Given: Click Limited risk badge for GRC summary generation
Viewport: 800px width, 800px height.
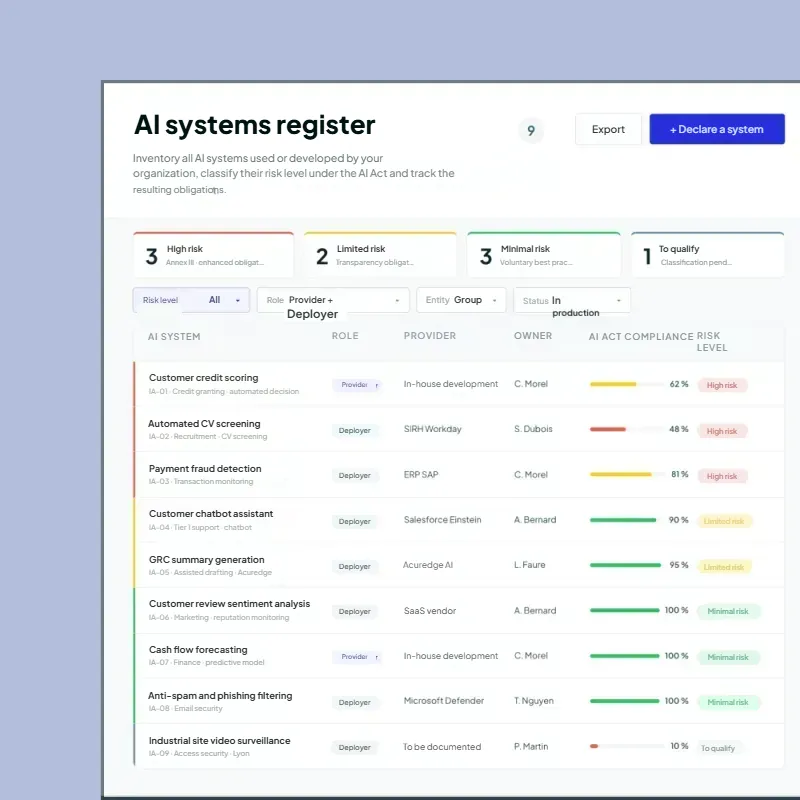Looking at the screenshot, I should 724,567.
